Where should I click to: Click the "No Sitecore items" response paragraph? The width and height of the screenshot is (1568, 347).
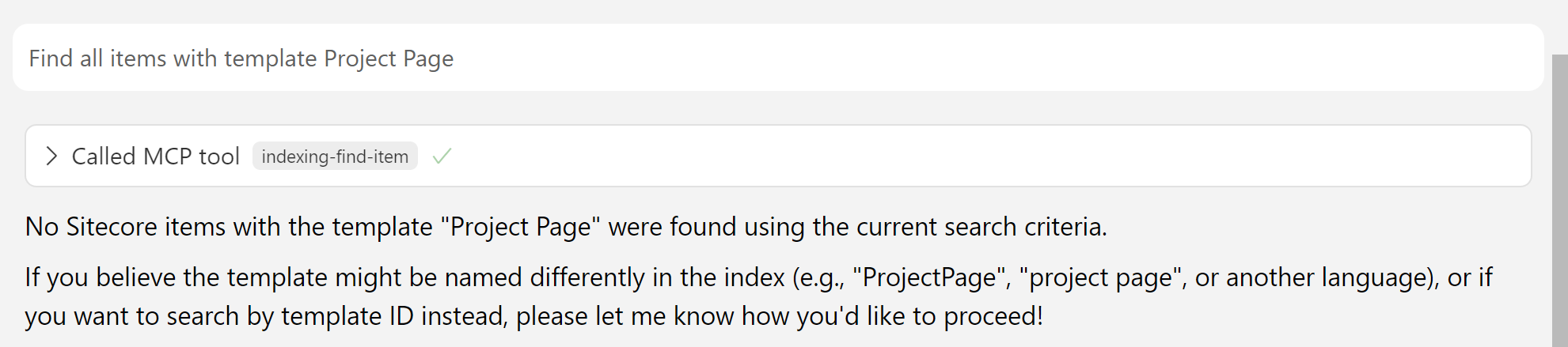[566, 227]
